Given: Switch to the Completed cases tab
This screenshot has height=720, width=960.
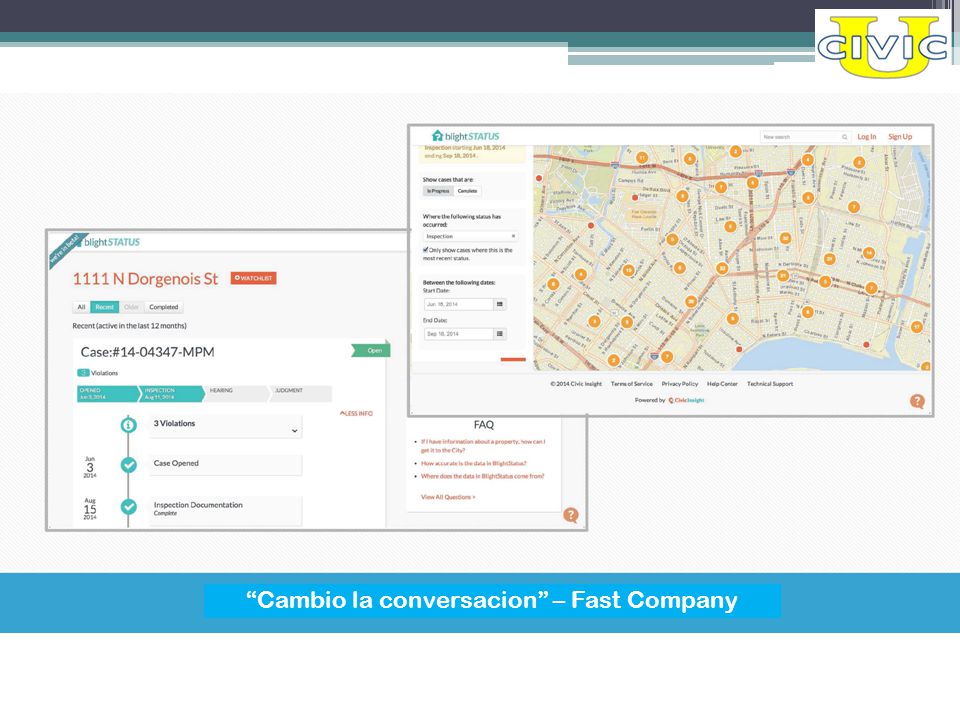Looking at the screenshot, I should (163, 307).
